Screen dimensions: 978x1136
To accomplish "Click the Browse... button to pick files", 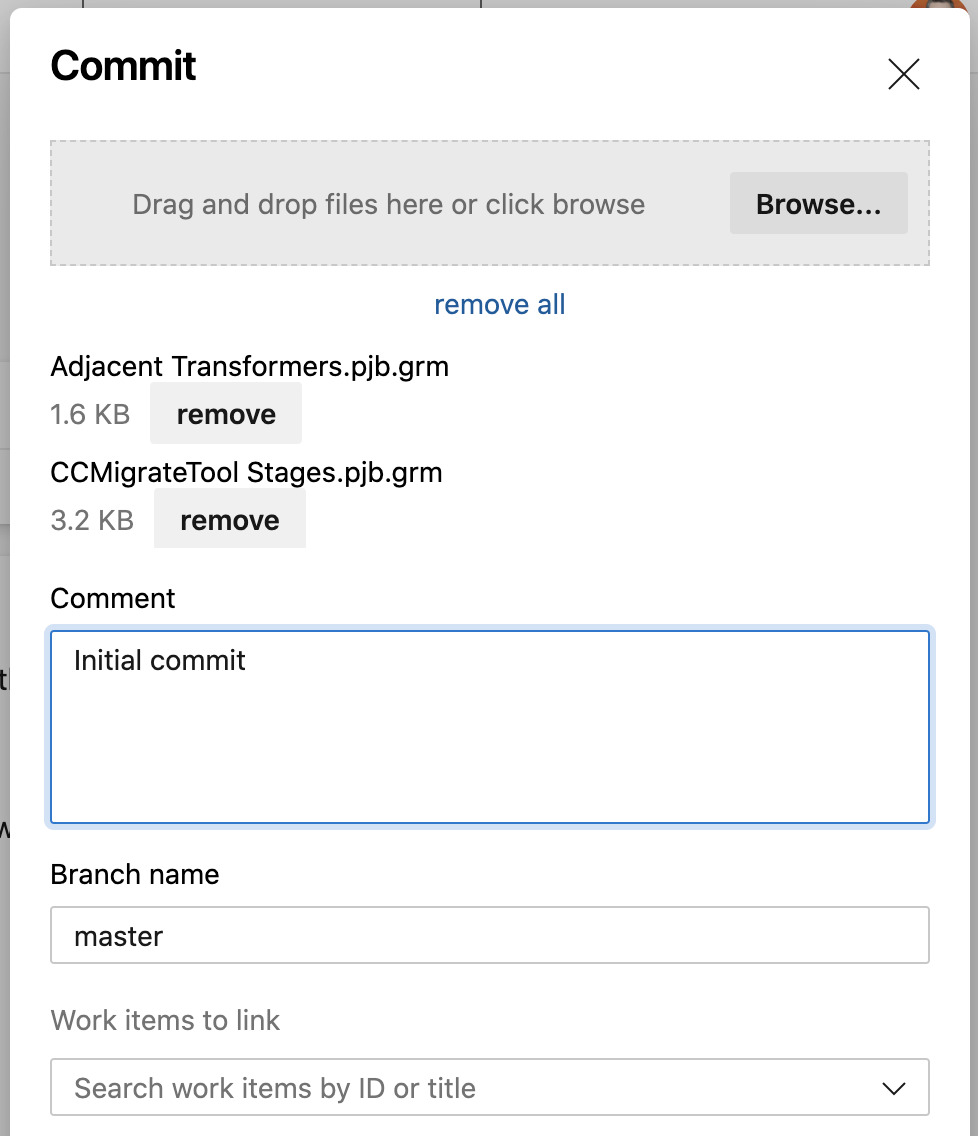I will (x=818, y=204).
